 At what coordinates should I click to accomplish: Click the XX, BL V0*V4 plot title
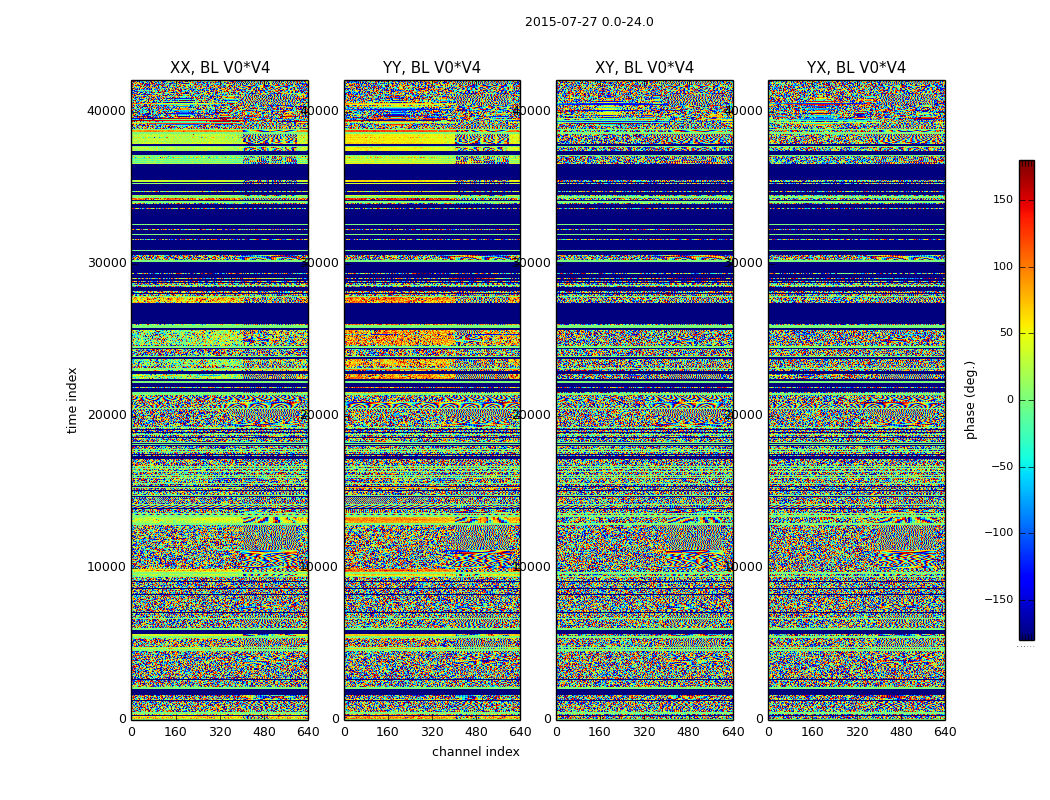point(219,68)
